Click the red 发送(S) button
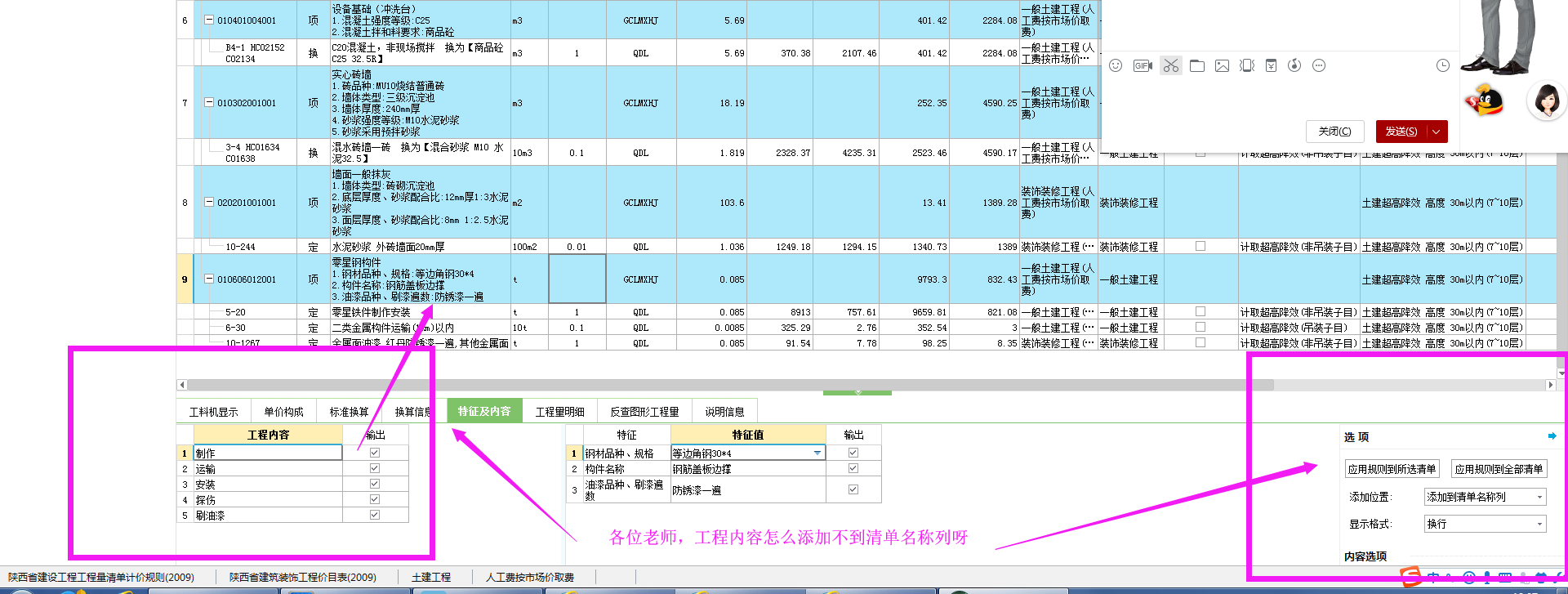1568x594 pixels. click(1401, 132)
